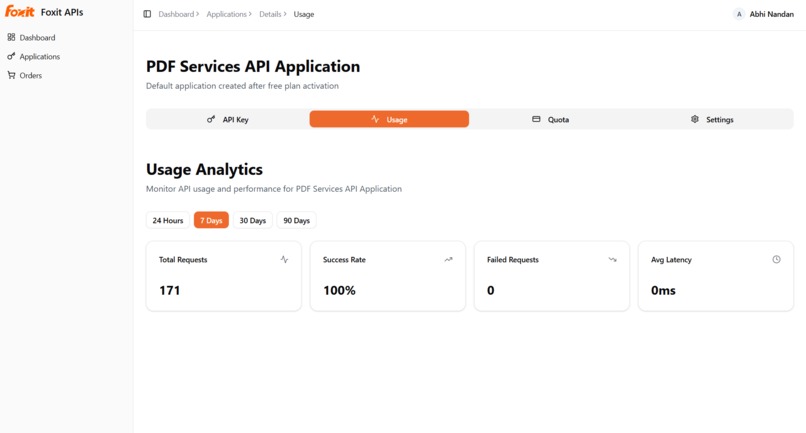
Task: Select the 24 Hours time range
Action: coord(168,220)
